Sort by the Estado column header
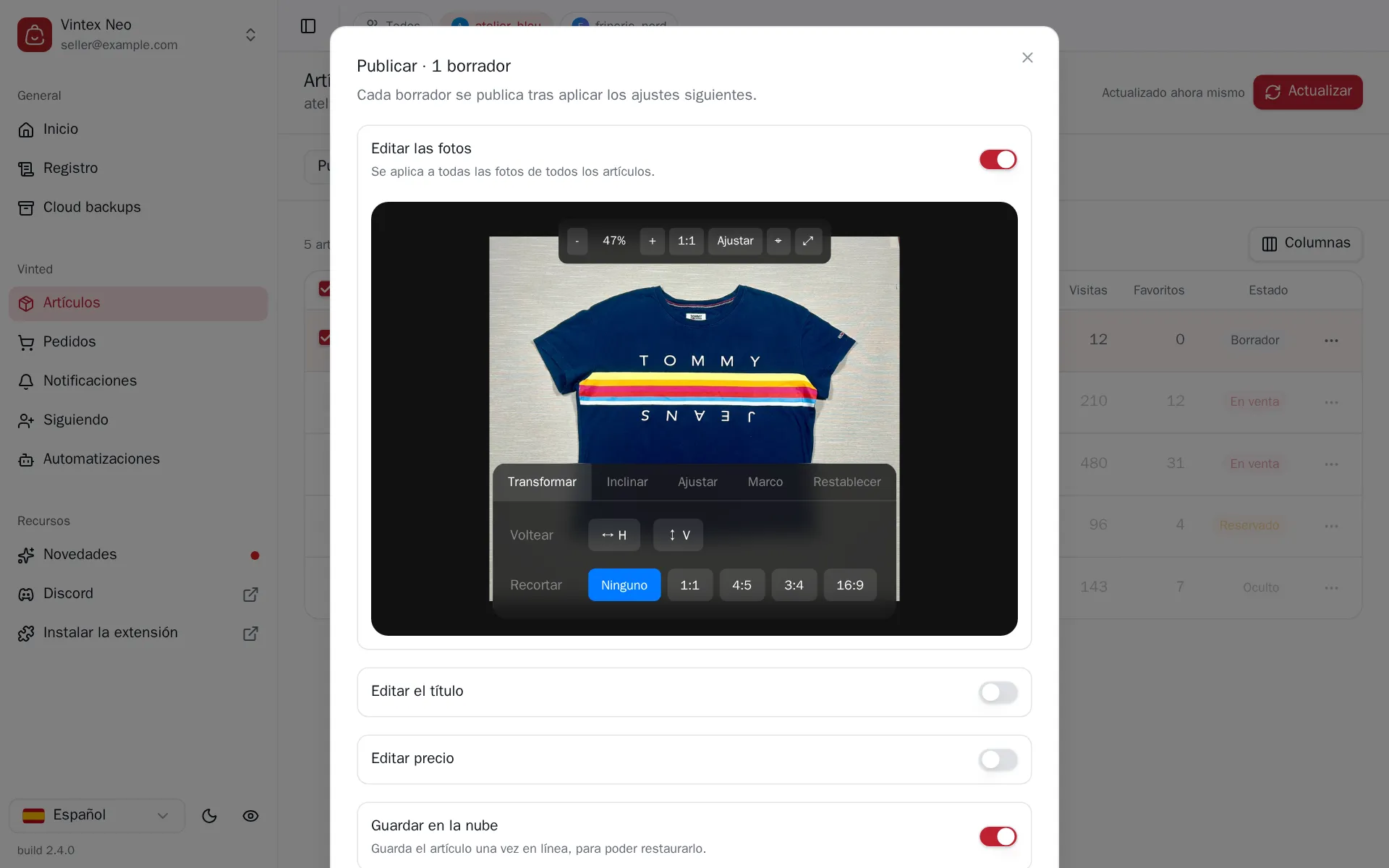 click(1268, 290)
